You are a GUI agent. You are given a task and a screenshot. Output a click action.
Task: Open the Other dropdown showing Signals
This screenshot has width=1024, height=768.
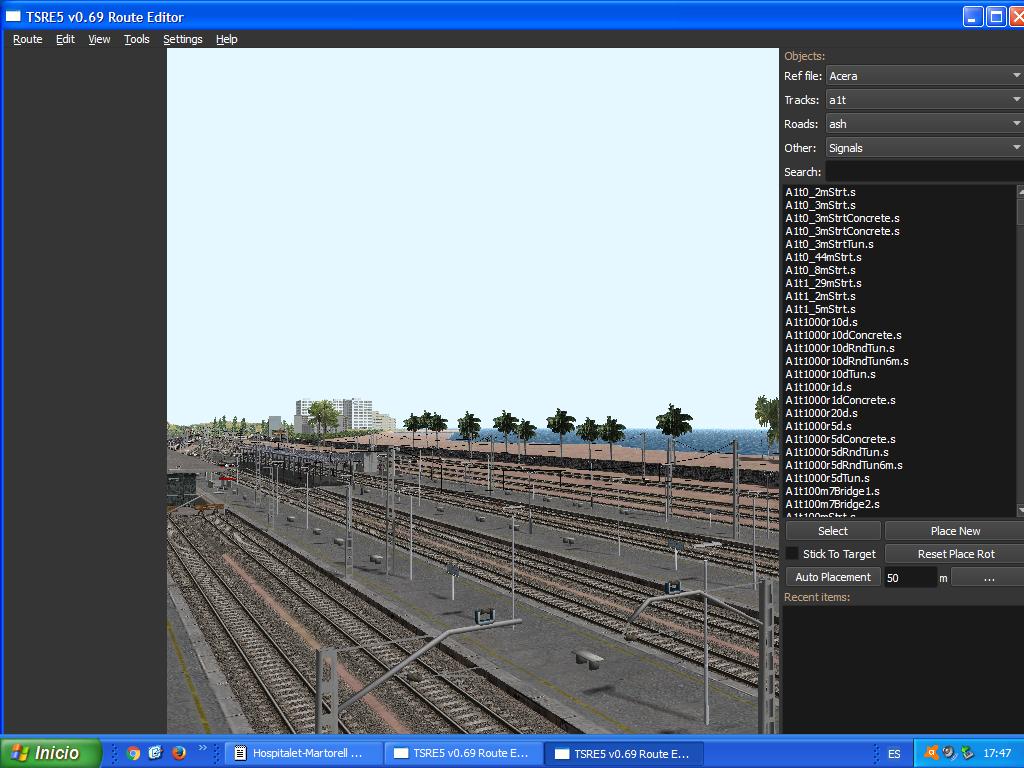tap(924, 148)
